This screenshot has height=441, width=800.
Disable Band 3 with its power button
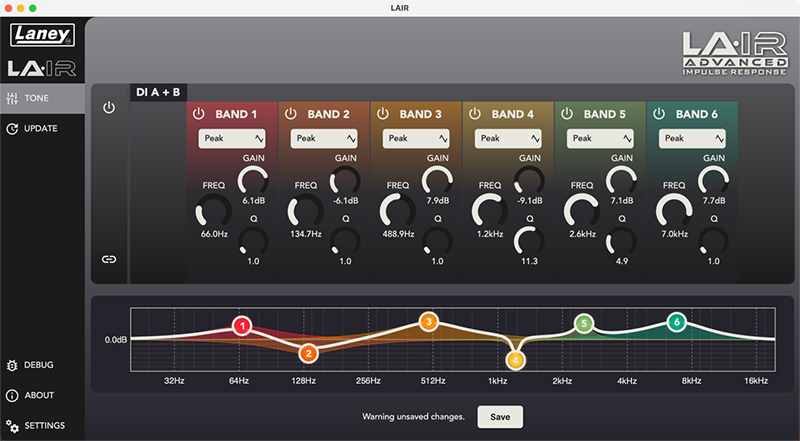tap(383, 114)
